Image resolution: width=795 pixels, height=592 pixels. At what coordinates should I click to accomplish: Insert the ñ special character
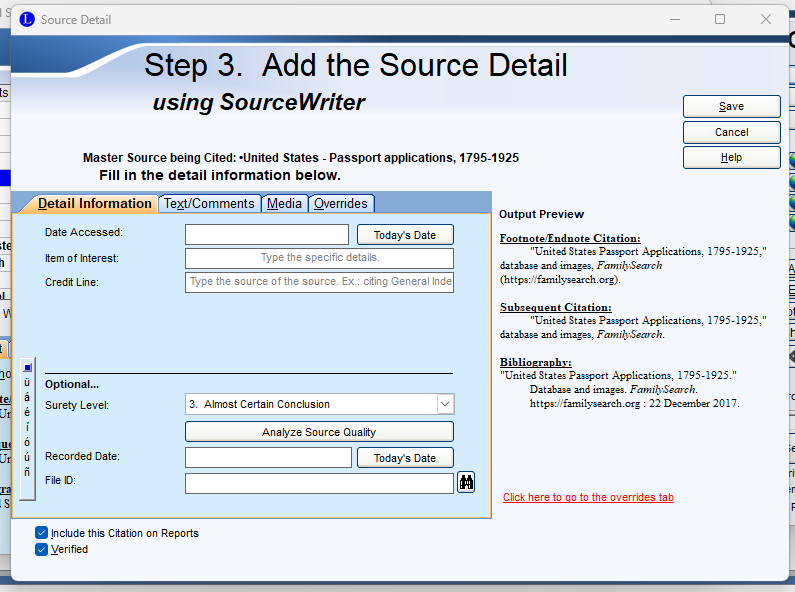point(27,472)
